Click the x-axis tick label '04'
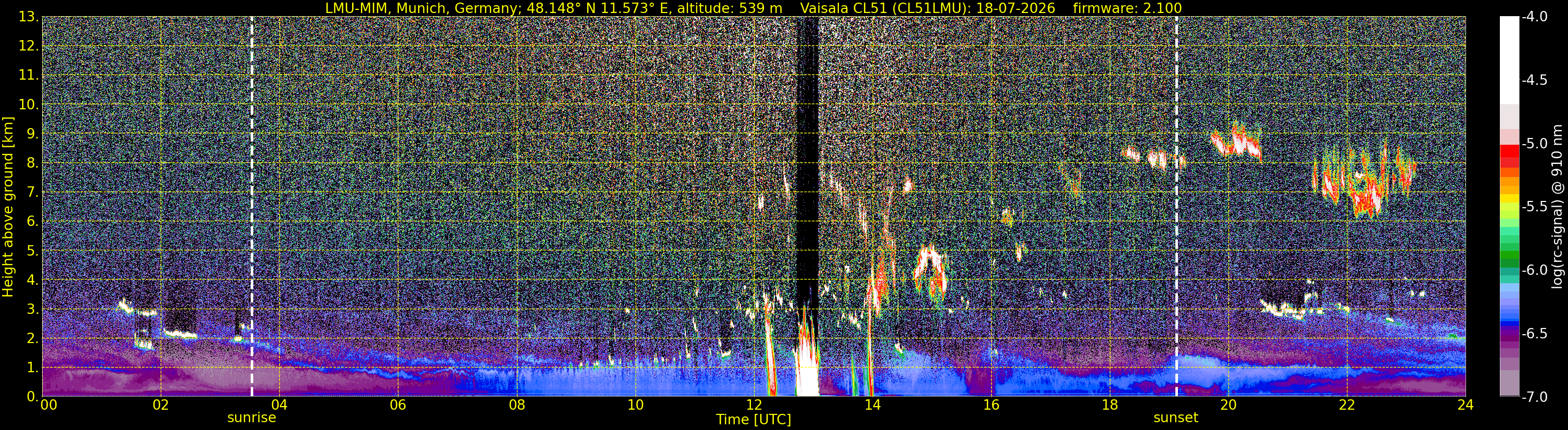The height and width of the screenshot is (430, 1568). (x=279, y=405)
